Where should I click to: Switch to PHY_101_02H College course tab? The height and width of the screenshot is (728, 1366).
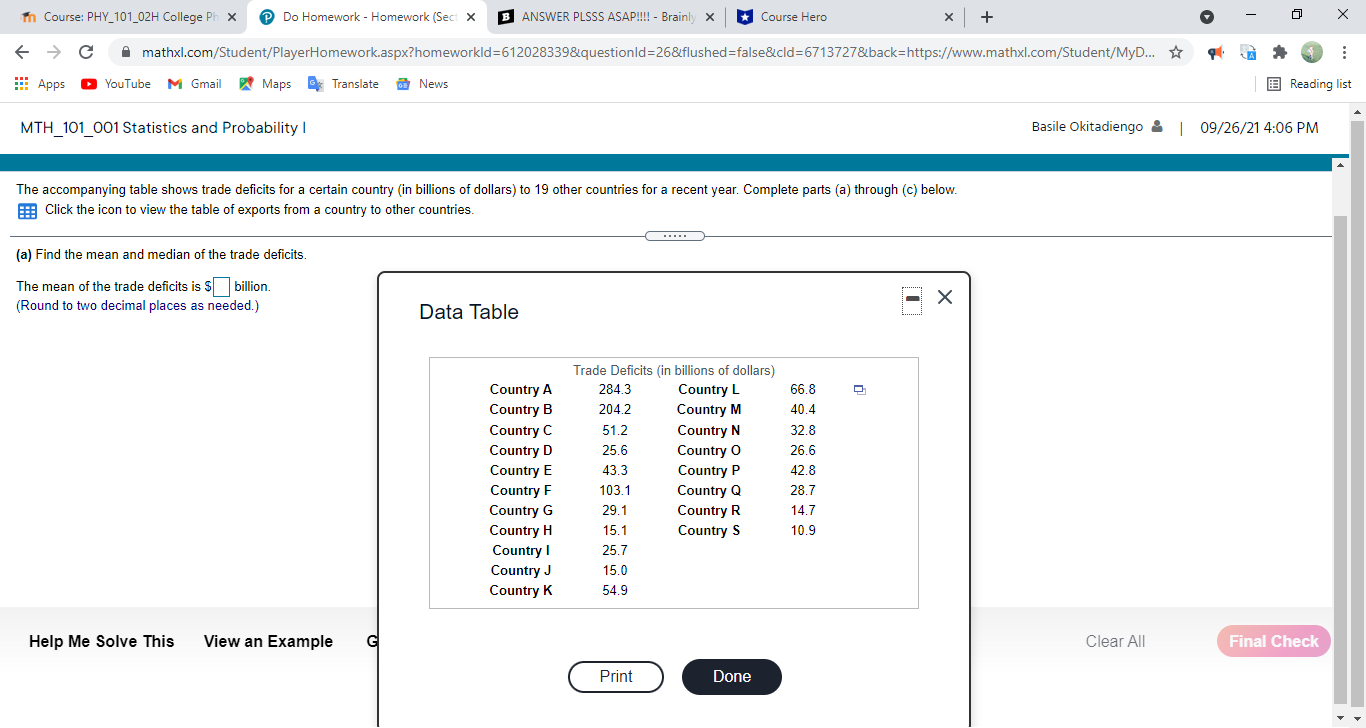(x=127, y=17)
